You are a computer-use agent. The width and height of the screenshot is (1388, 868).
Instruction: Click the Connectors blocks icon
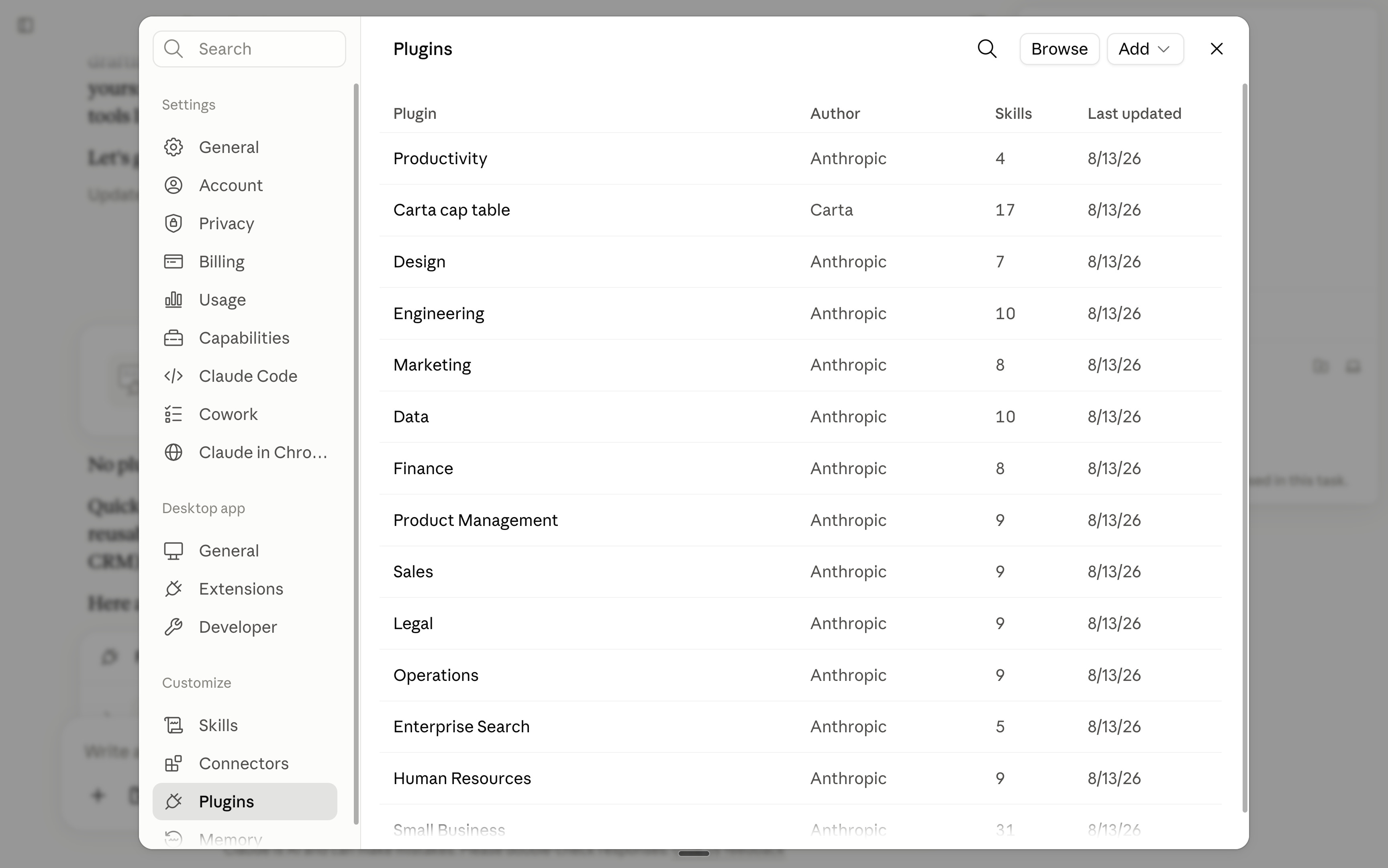point(173,764)
